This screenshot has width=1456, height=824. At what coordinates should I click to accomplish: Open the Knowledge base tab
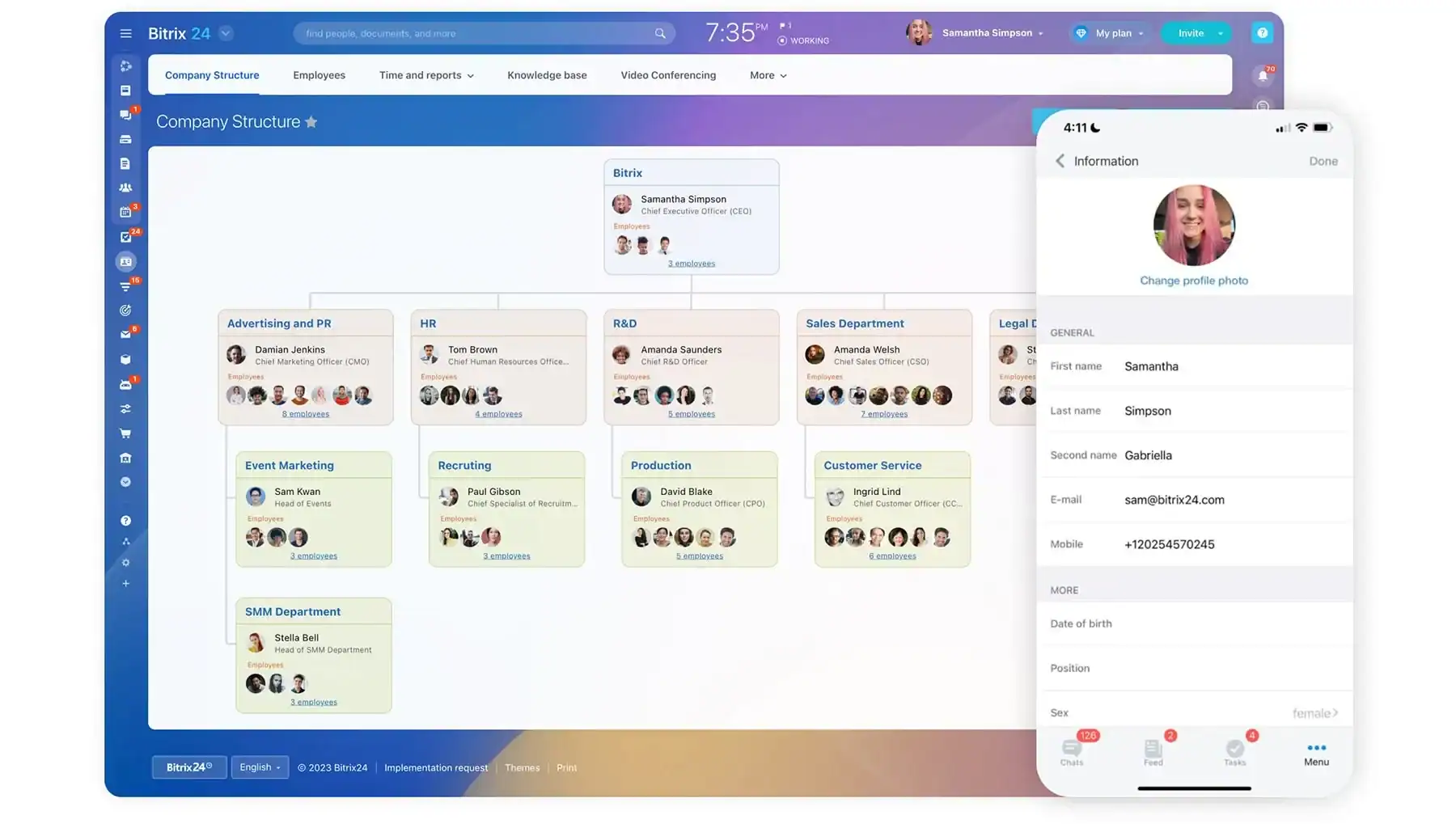click(x=547, y=75)
